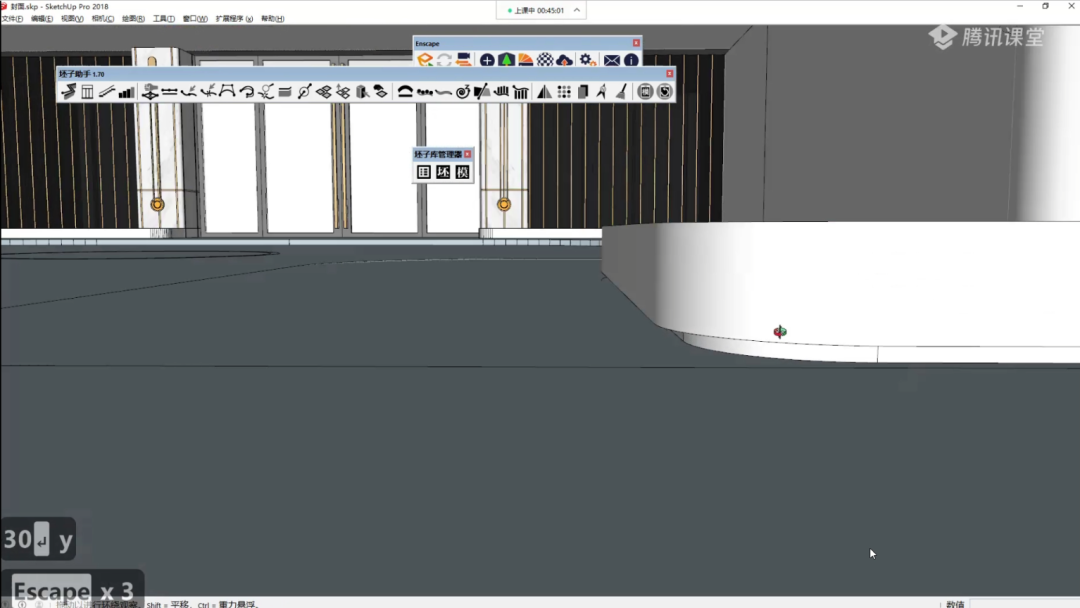Click the 上课中 00:45:01 class timer
The width and height of the screenshot is (1080, 608).
(x=536, y=10)
